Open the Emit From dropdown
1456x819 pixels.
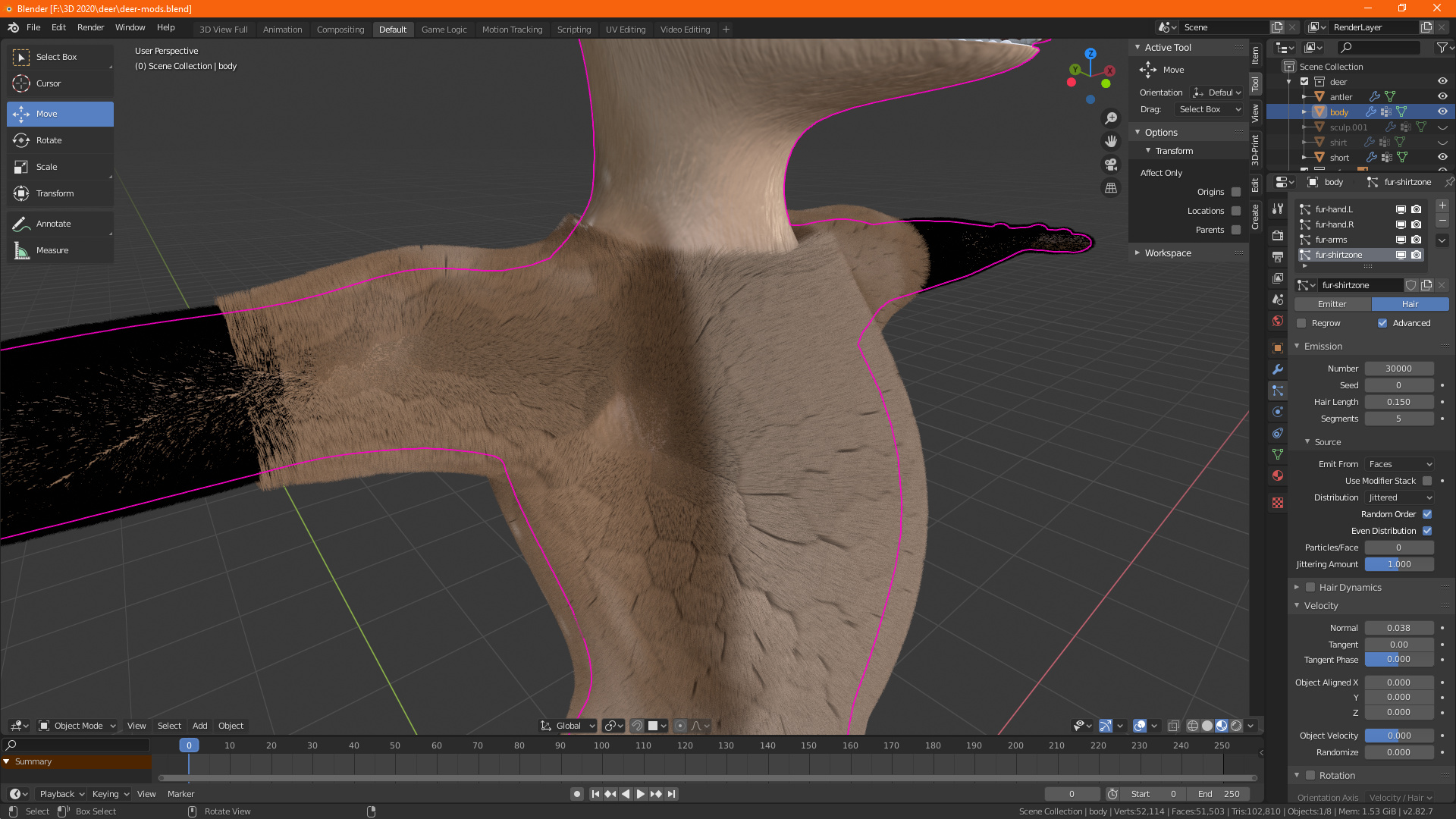point(1399,464)
